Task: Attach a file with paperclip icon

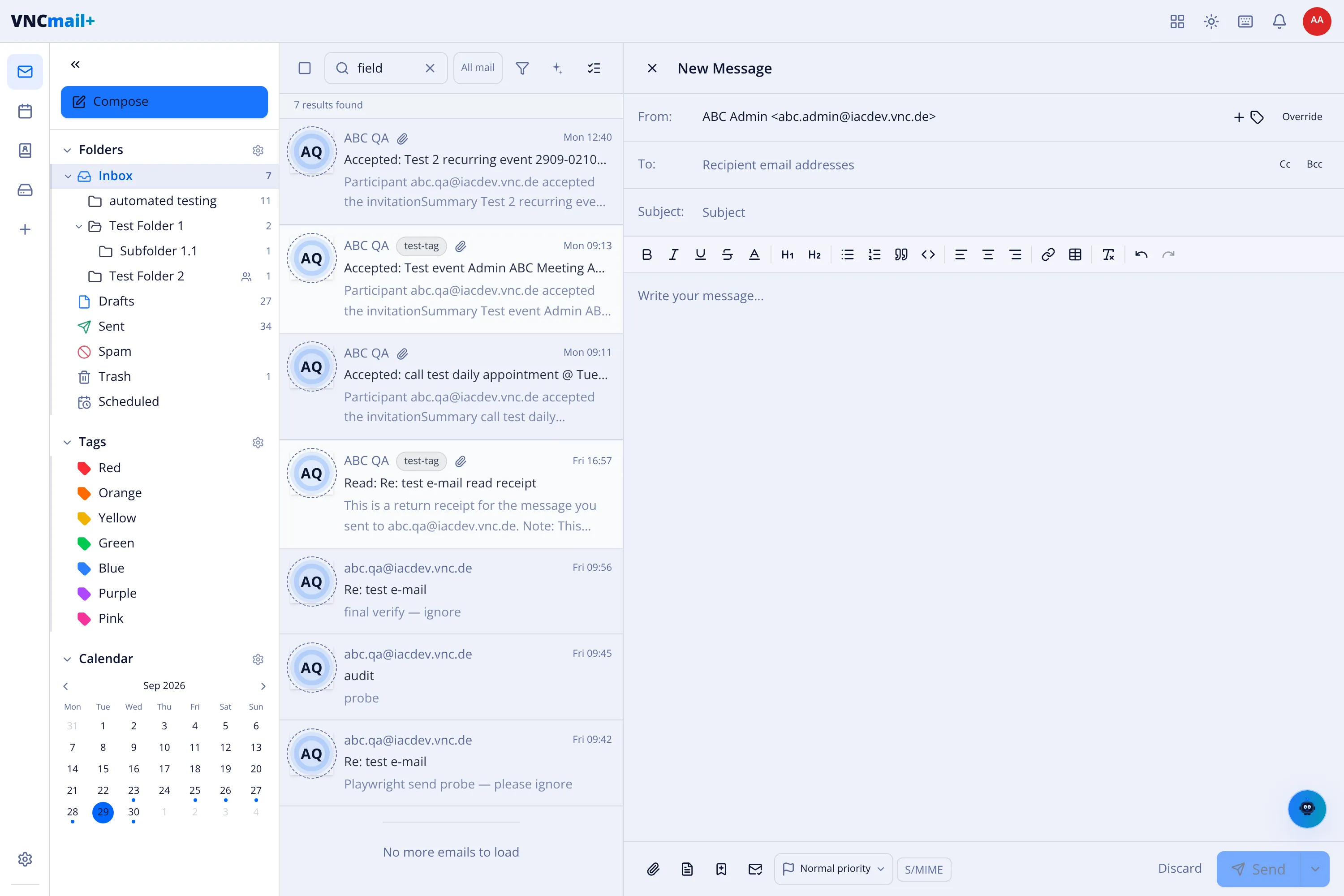Action: (653, 869)
